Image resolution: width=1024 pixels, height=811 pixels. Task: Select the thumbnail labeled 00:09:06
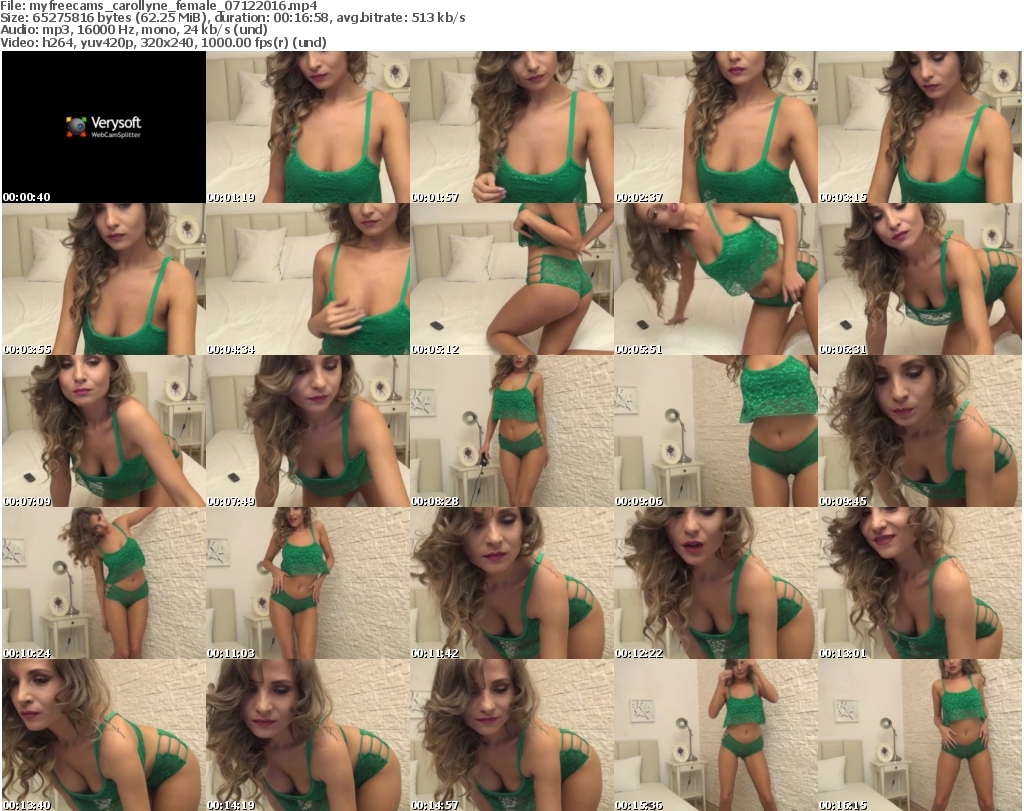pyautogui.click(x=716, y=431)
